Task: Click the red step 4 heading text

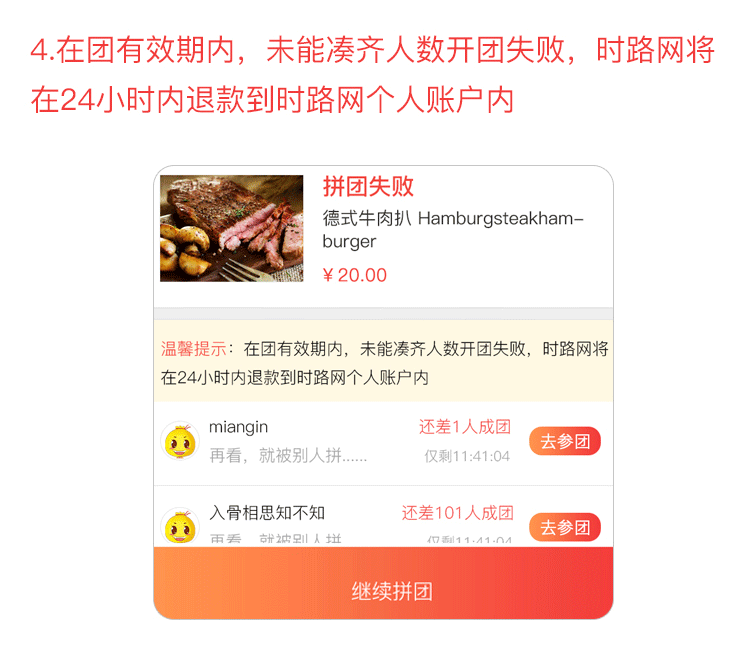Action: coord(373,75)
